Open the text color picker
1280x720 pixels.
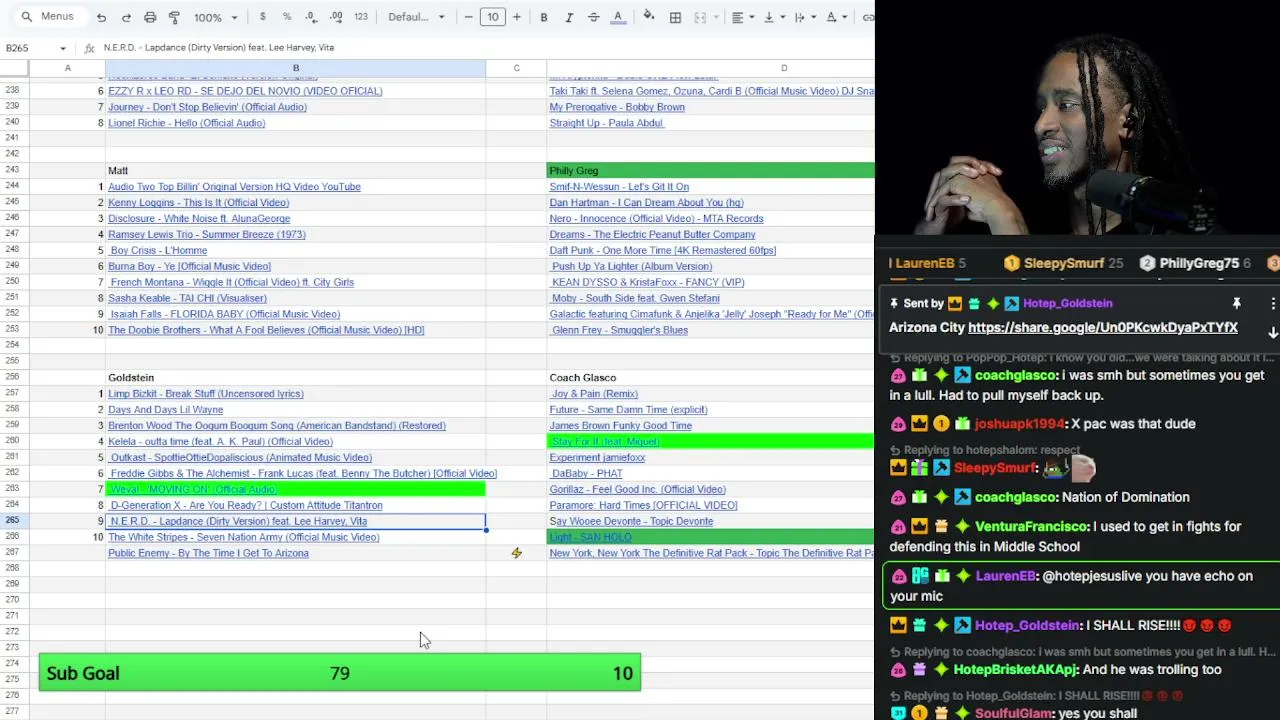[618, 17]
